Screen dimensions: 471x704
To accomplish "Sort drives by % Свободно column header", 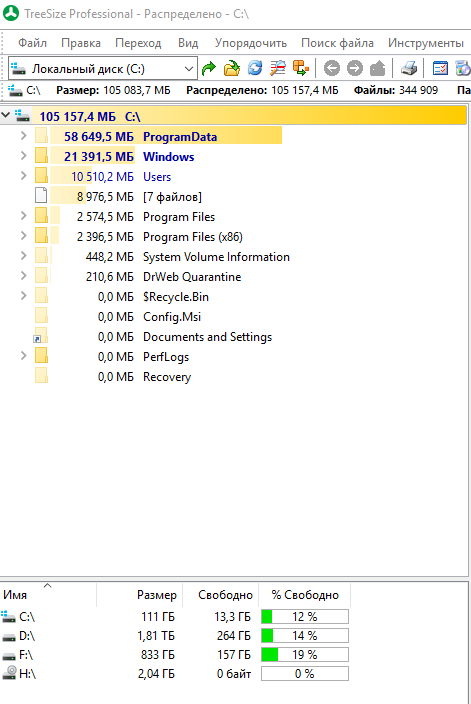I will pos(305,594).
